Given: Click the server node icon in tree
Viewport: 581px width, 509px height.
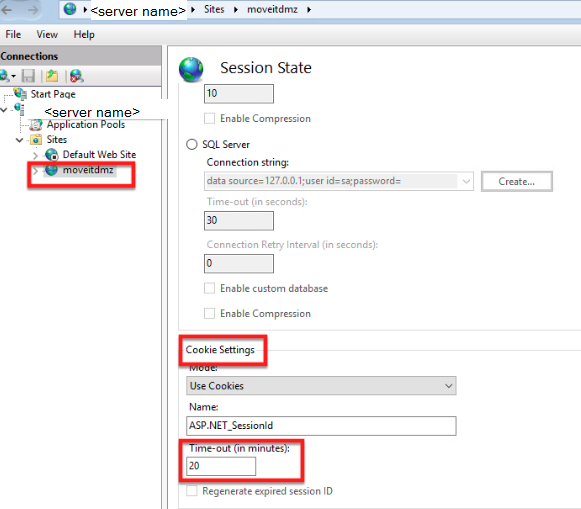Looking at the screenshot, I should click(19, 109).
